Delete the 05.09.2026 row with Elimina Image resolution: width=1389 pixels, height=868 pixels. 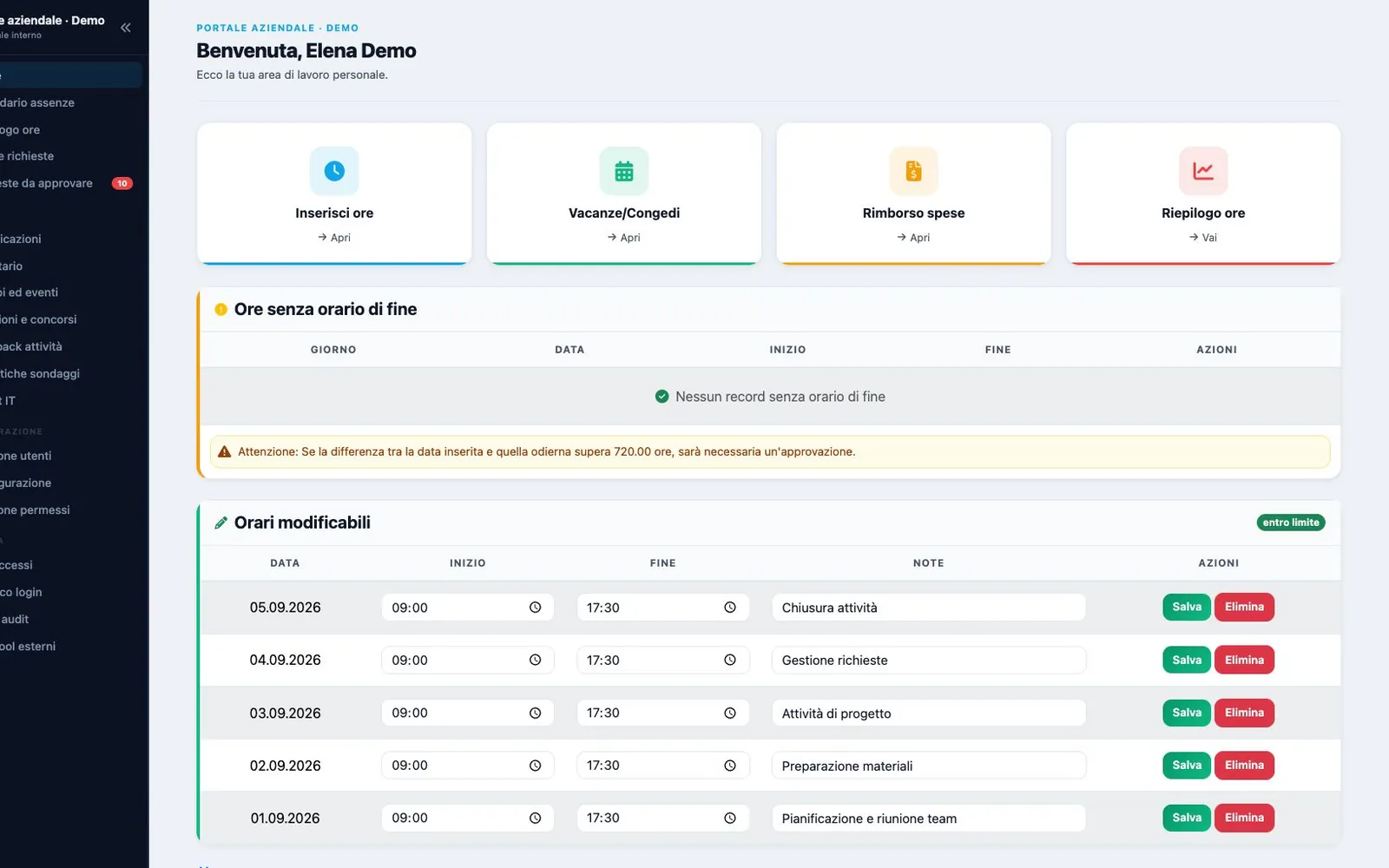(x=1244, y=607)
